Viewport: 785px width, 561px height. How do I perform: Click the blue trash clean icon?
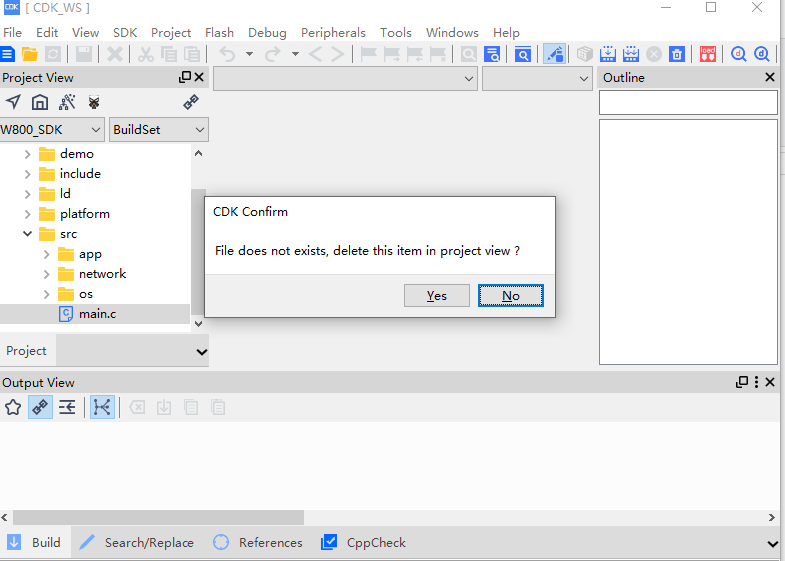(x=677, y=54)
